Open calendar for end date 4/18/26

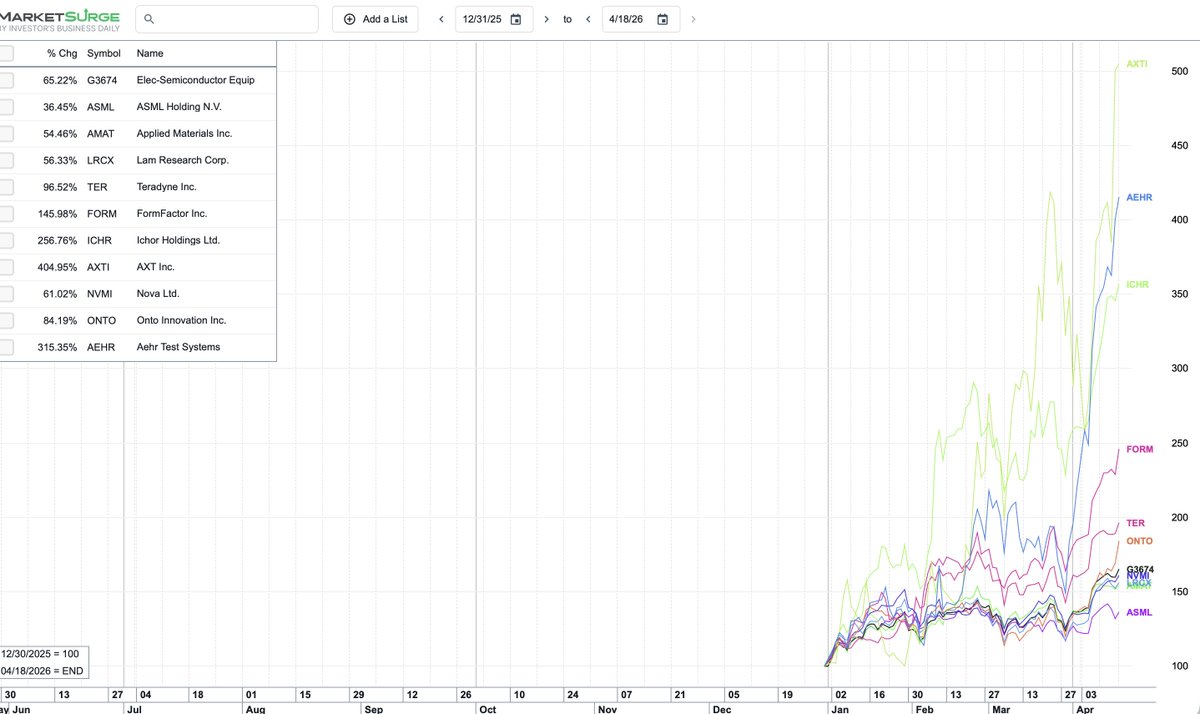662,19
